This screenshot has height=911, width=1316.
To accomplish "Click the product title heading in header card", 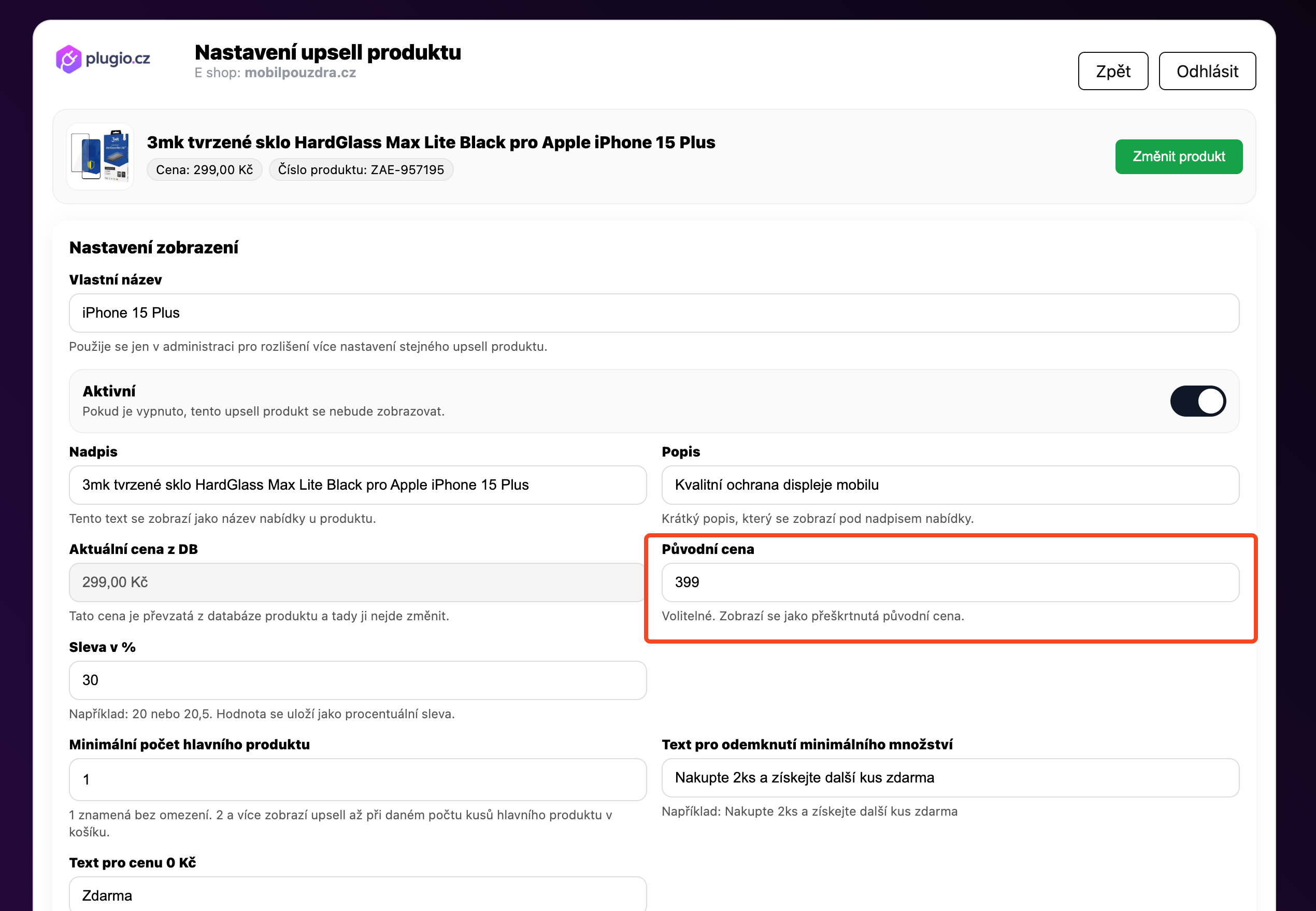I will tap(431, 142).
